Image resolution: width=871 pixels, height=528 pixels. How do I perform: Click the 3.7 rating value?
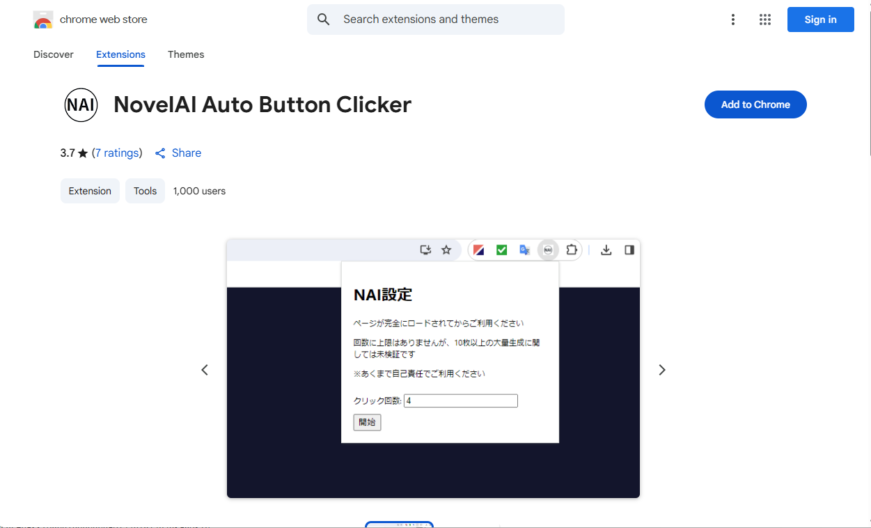67,153
